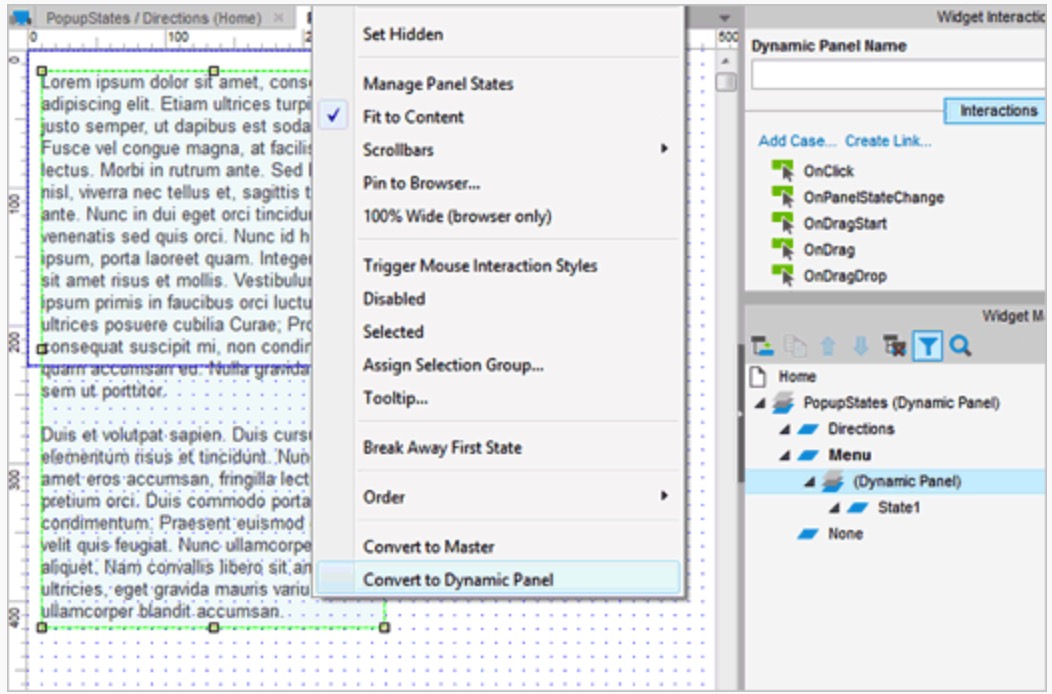Collapse the PopupStates dynamic panel tree node
Image resolution: width=1052 pixels, height=694 pixels.
pyautogui.click(x=762, y=403)
